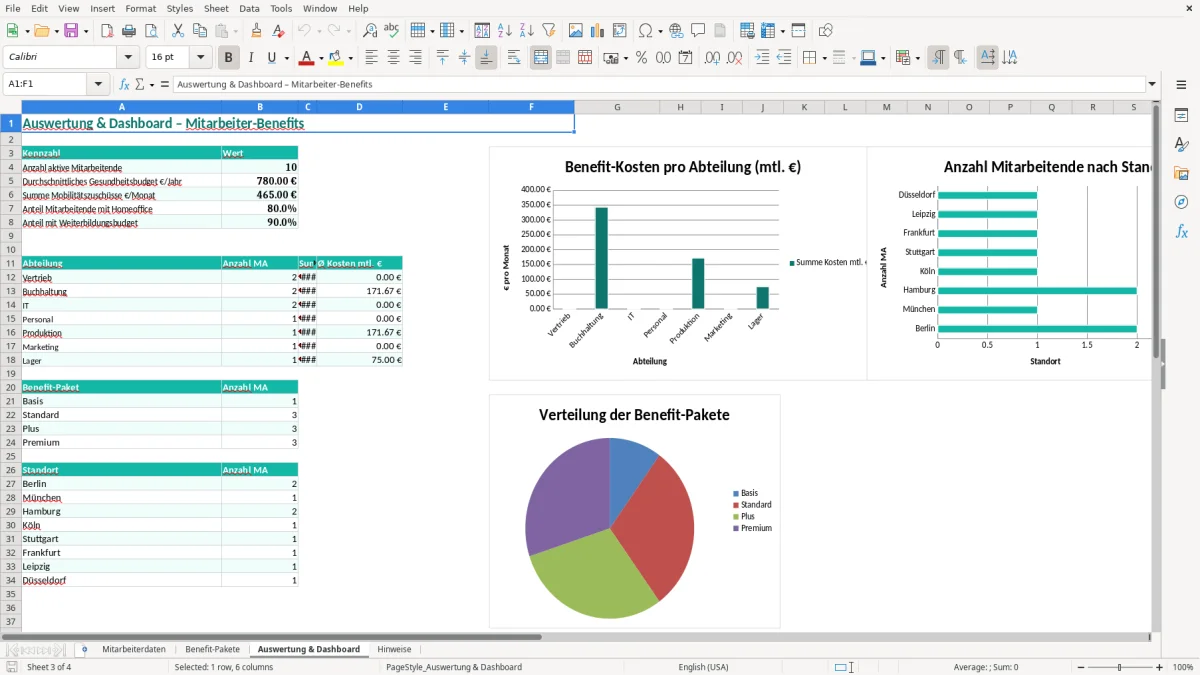Viewport: 1200px width, 675px height.
Task: Toggle Bold formatting
Action: 229,58
